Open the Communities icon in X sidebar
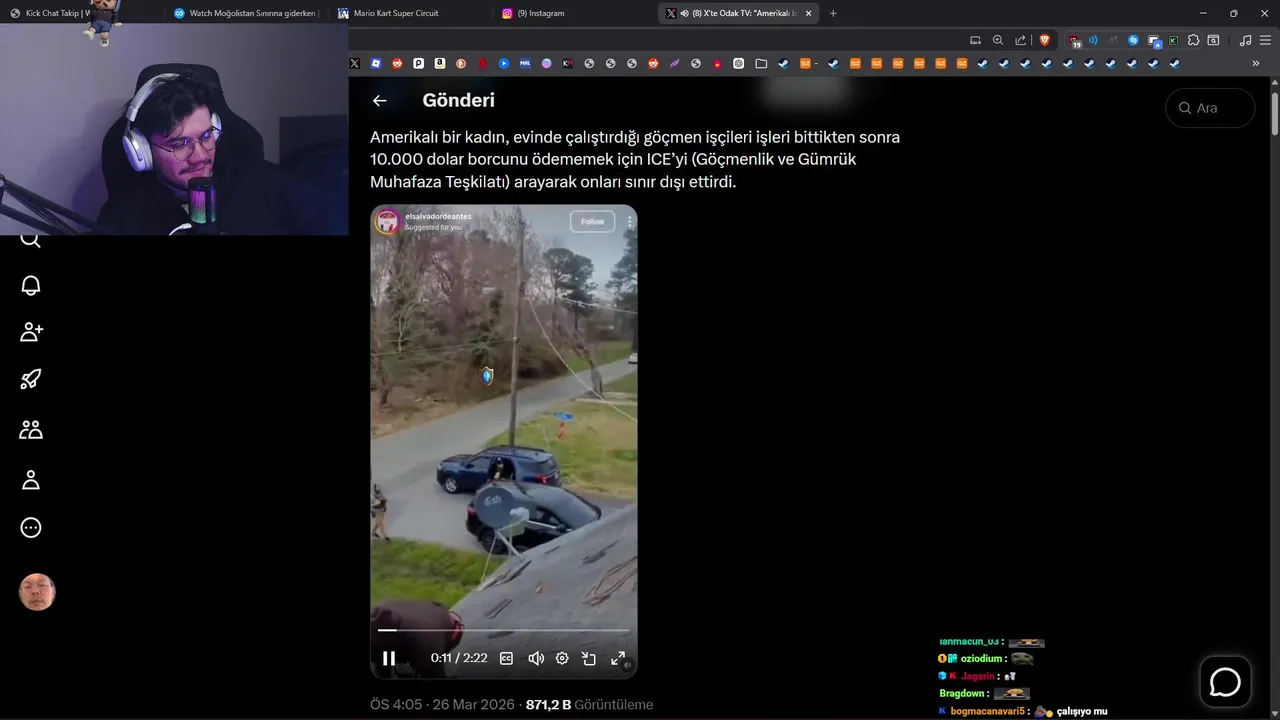The height and width of the screenshot is (720, 1280). (x=31, y=430)
